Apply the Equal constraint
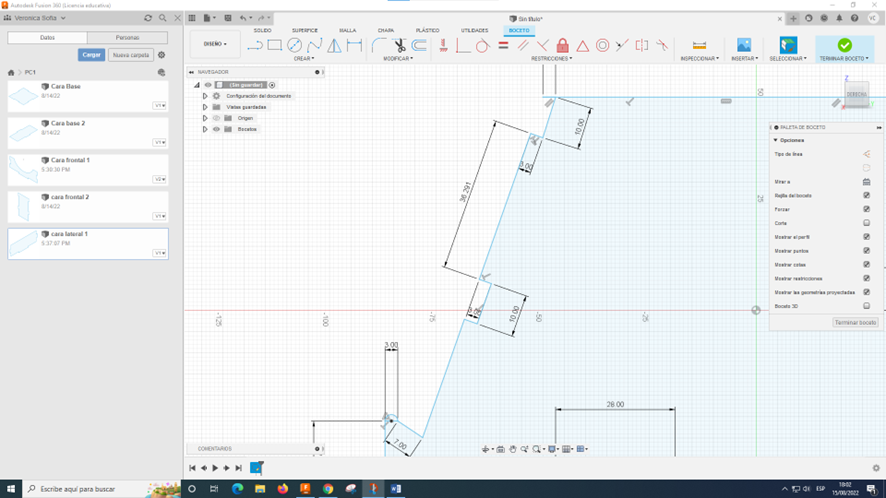Image resolution: width=886 pixels, height=498 pixels. tap(503, 45)
